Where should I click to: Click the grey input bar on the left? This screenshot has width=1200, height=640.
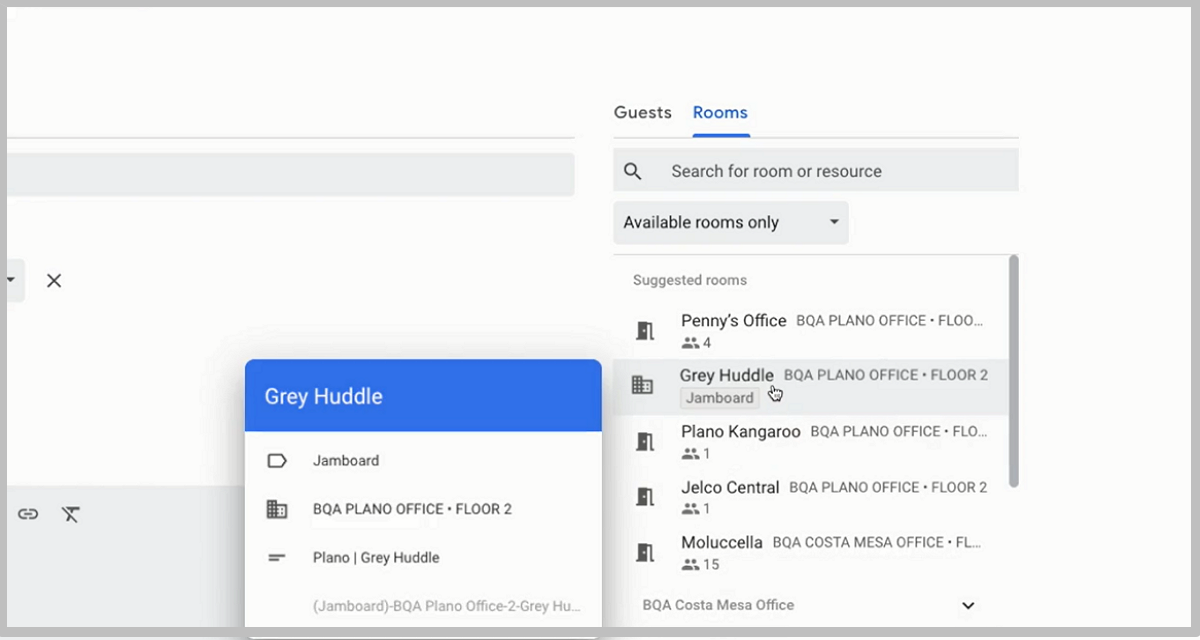pos(290,174)
